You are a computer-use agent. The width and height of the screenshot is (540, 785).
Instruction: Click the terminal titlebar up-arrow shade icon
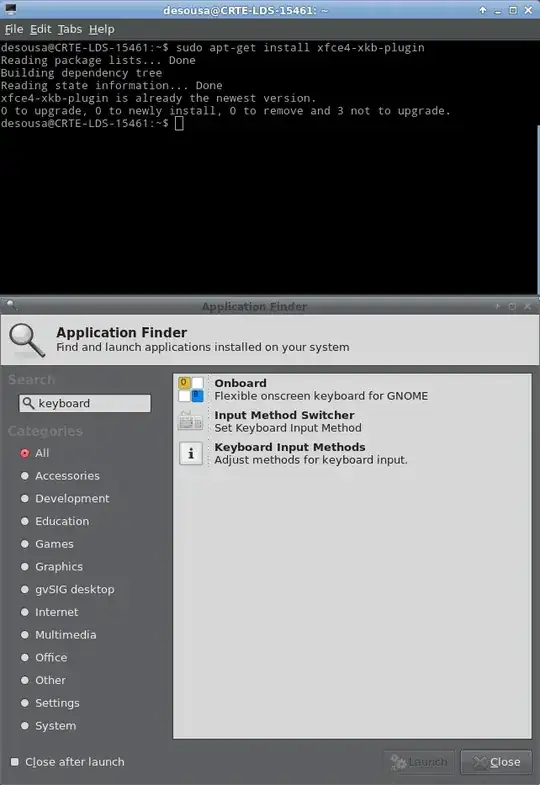click(x=483, y=10)
